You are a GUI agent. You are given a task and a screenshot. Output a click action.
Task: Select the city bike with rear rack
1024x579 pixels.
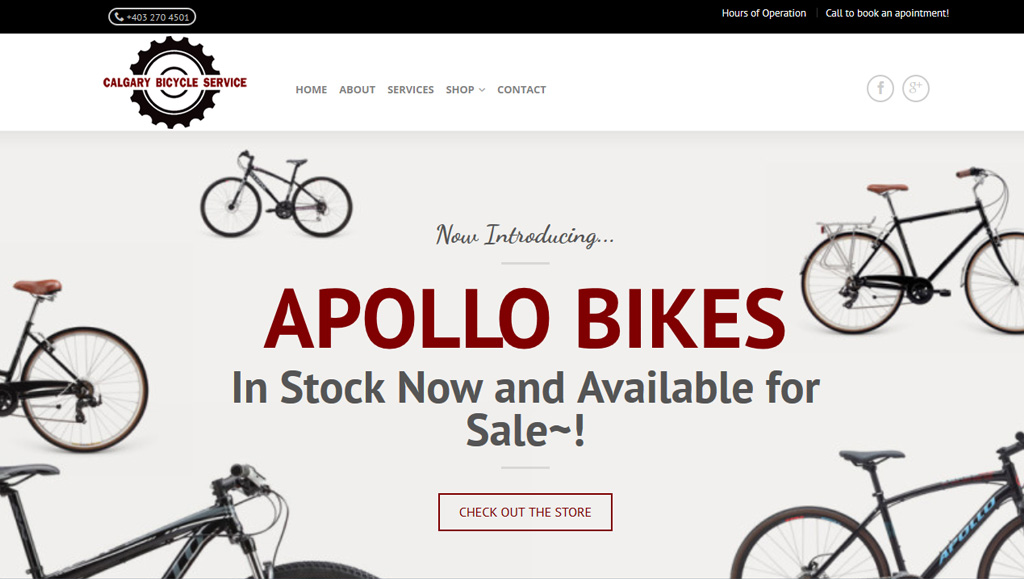912,250
